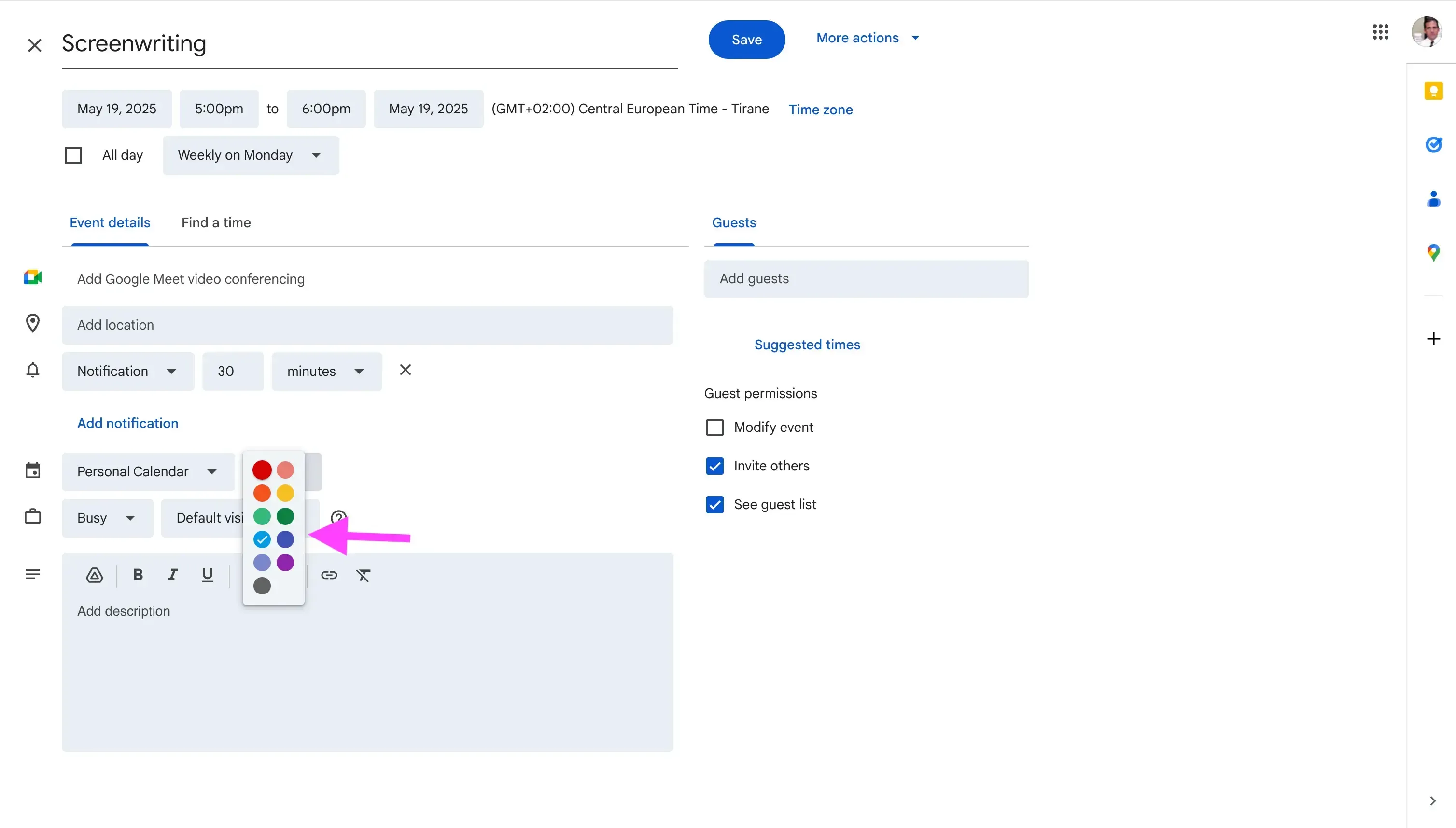
Task: Open Contacts icon in side panel
Action: point(1433,198)
